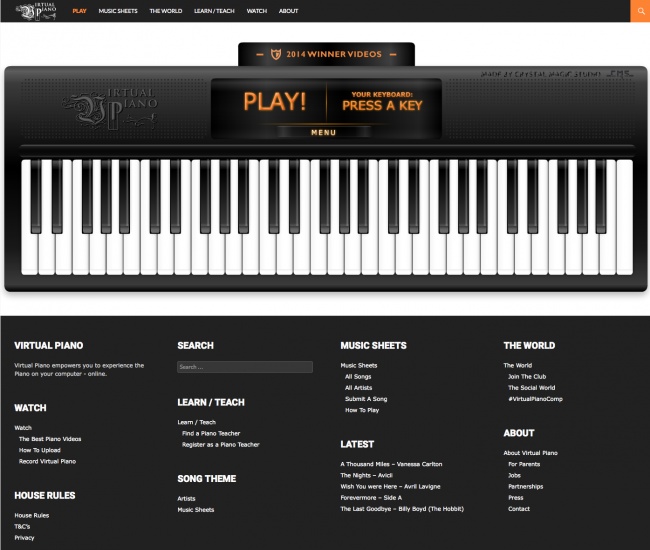Go to Watch in the top navigation

tap(256, 11)
